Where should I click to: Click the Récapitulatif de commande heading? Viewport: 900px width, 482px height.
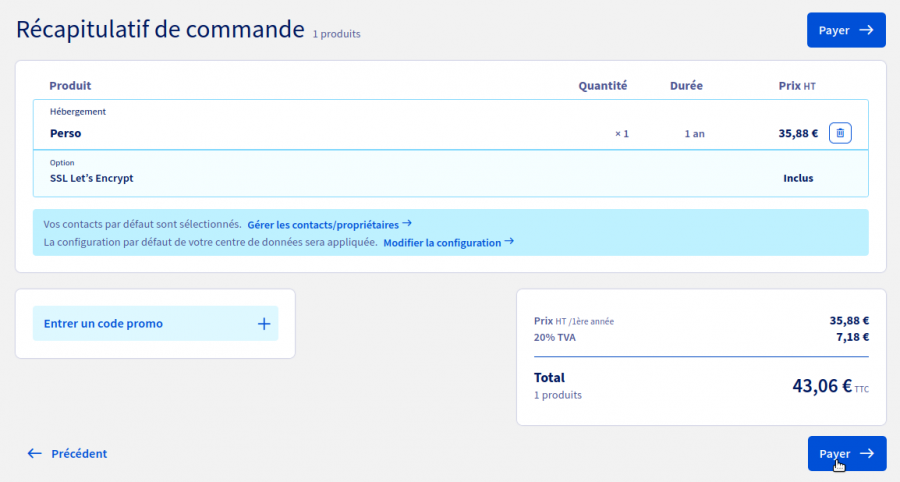pos(160,29)
